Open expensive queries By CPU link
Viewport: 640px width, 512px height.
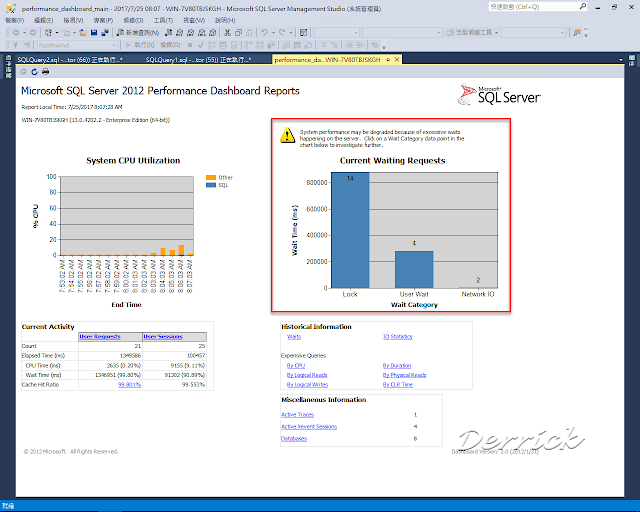click(296, 366)
